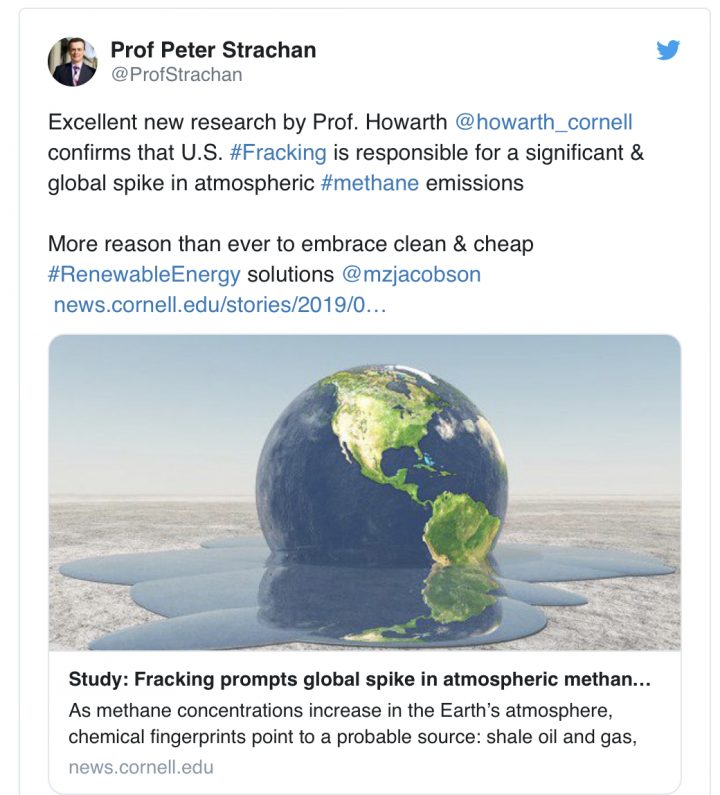Click the news.cornell.edu domain in card footer
Viewport: 720px width, 795px height.
141,767
